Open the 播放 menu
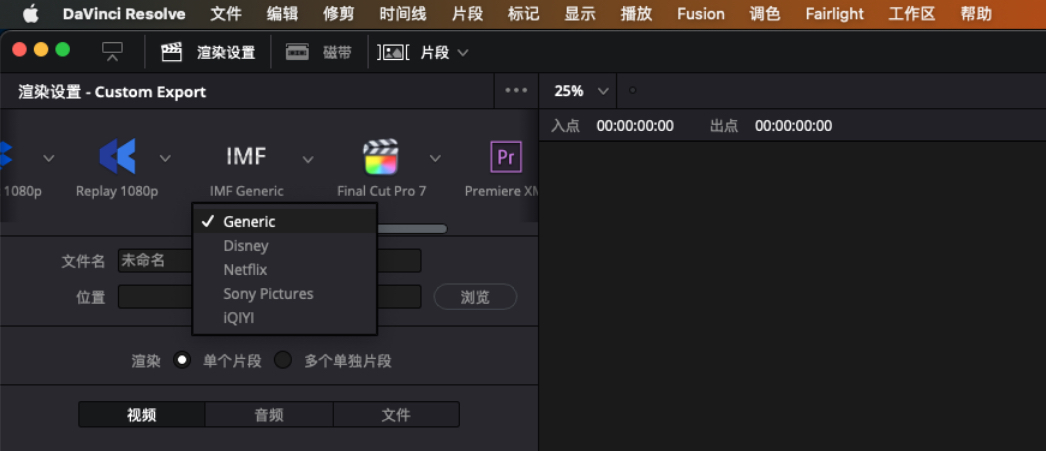This screenshot has height=451, width=1046. coord(636,14)
